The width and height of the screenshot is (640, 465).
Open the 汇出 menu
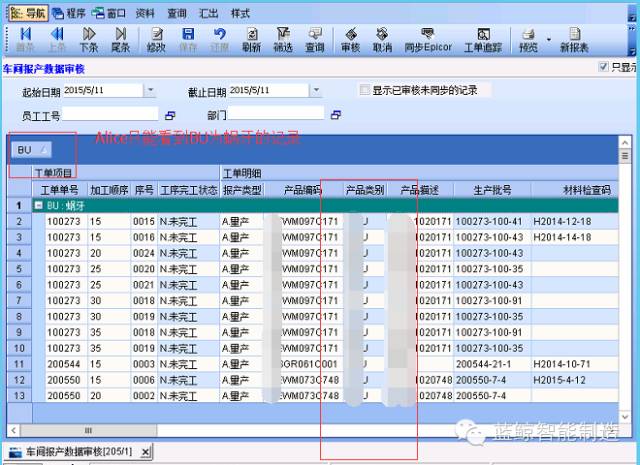tap(209, 13)
